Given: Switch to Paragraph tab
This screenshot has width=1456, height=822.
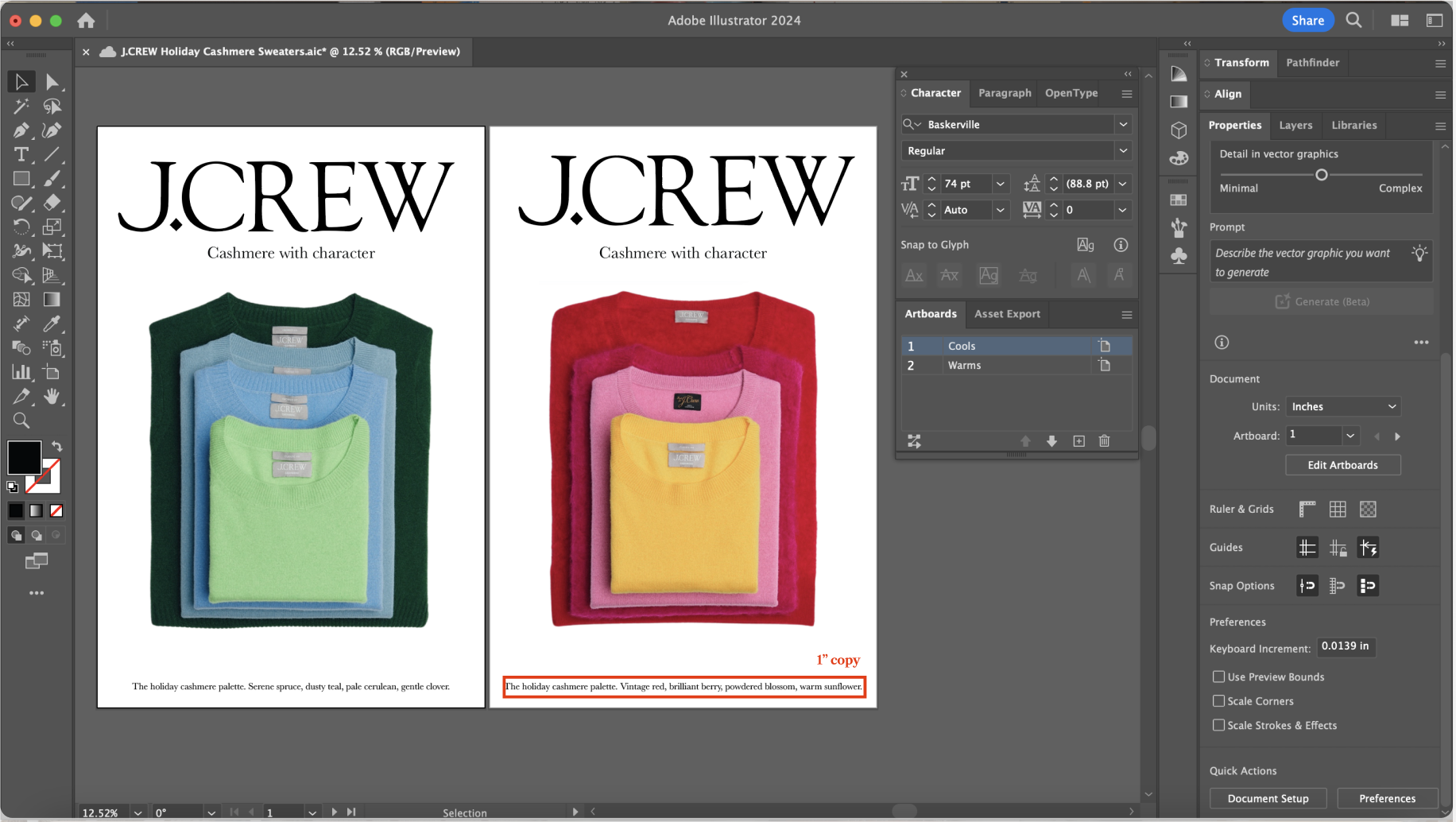Looking at the screenshot, I should [1005, 93].
